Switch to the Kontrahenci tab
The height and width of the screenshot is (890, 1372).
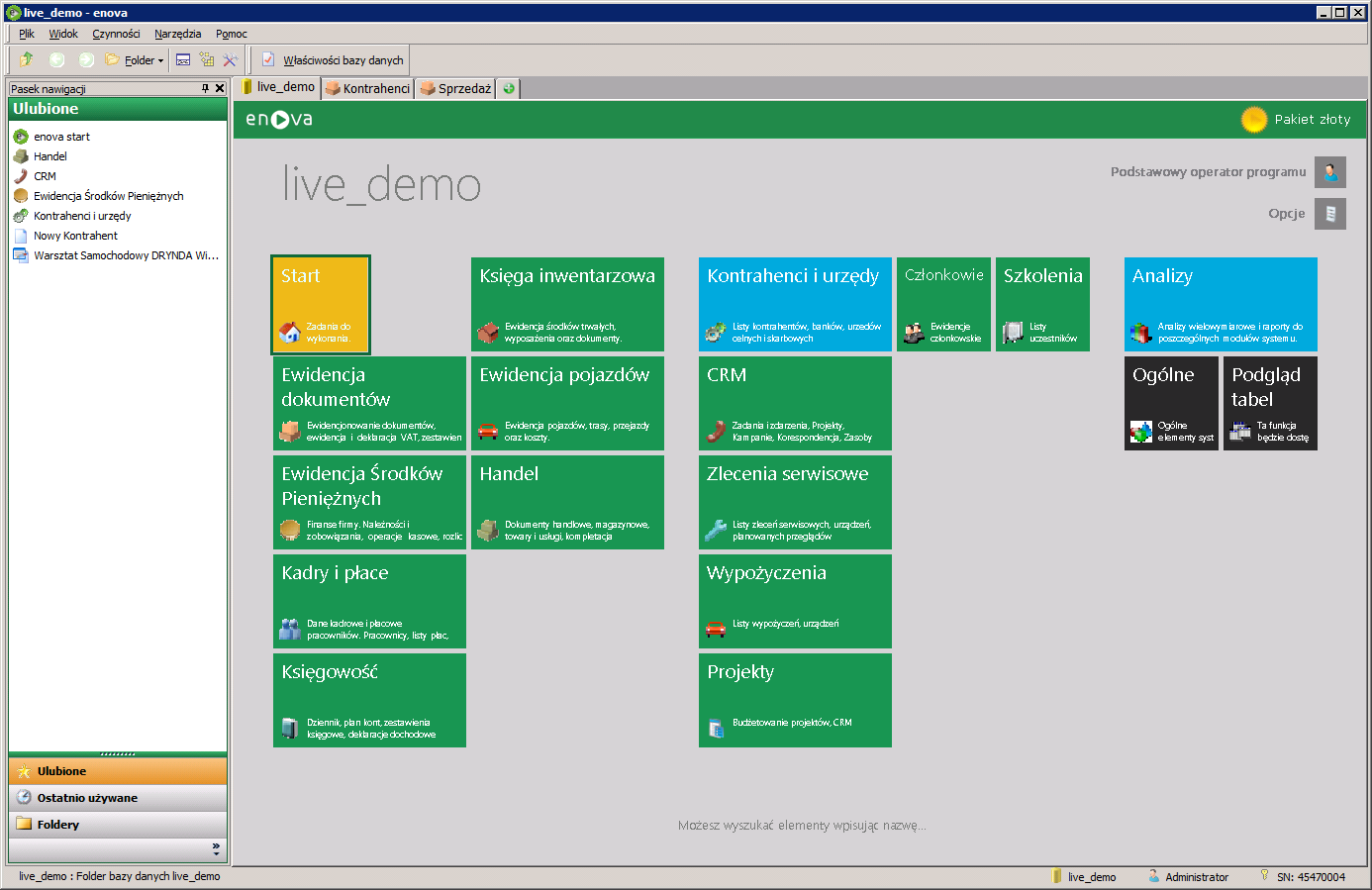[367, 88]
